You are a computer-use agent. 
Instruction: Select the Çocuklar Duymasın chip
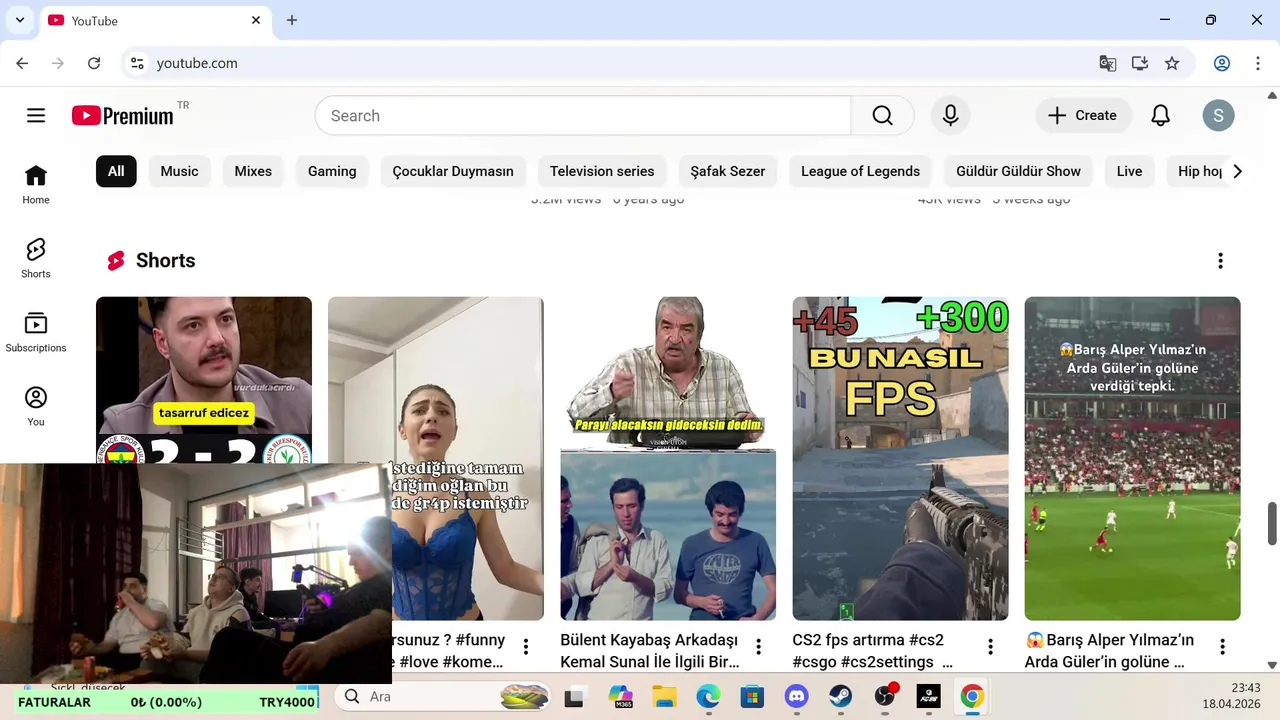[453, 171]
